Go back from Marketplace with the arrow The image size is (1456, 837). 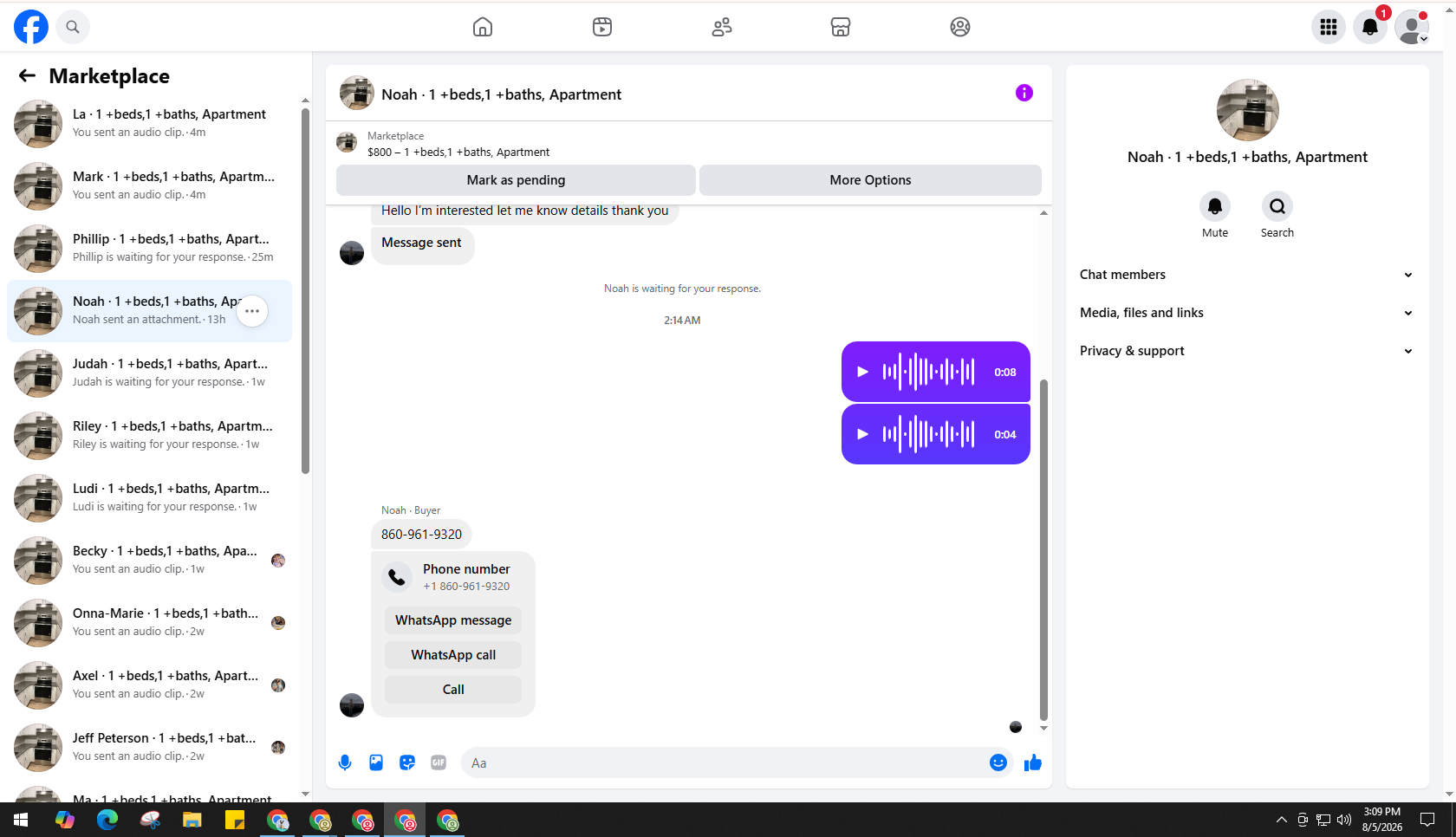pyautogui.click(x=27, y=75)
